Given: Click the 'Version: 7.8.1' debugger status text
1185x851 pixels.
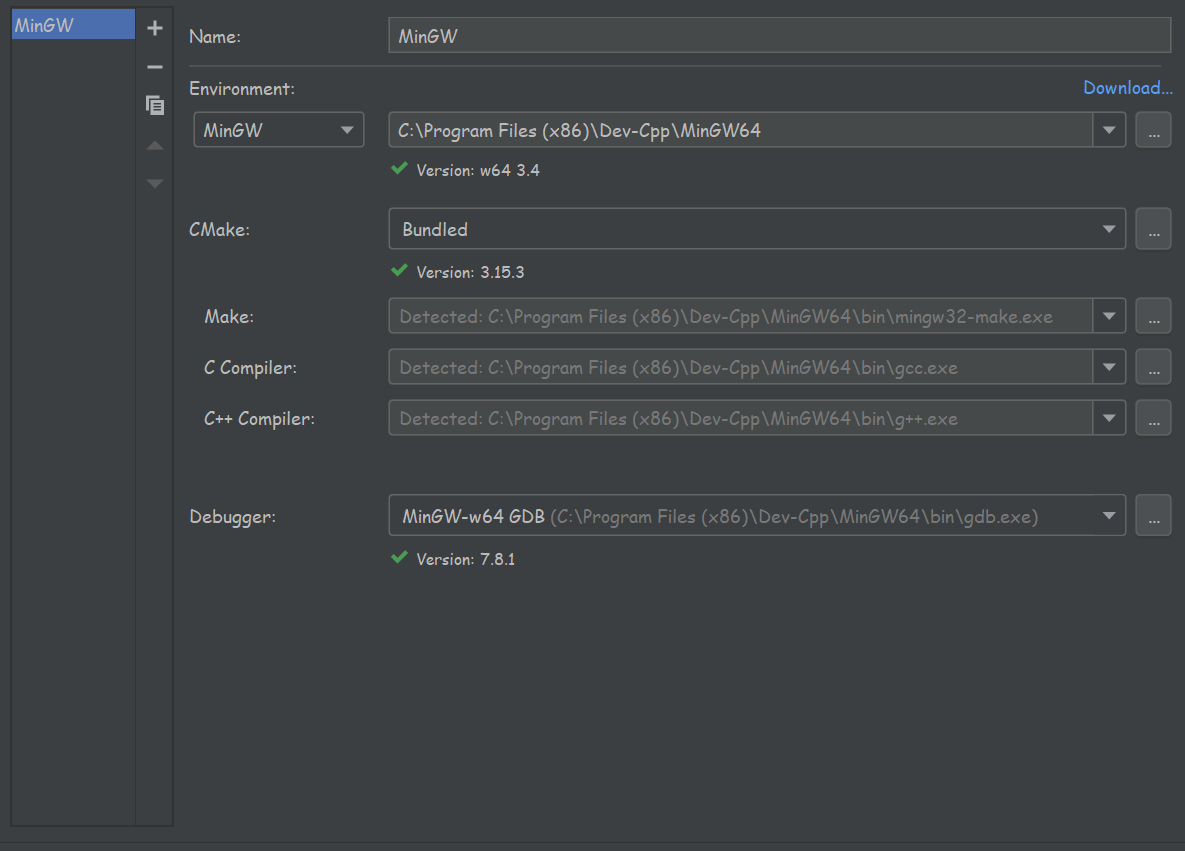Looking at the screenshot, I should tap(466, 559).
